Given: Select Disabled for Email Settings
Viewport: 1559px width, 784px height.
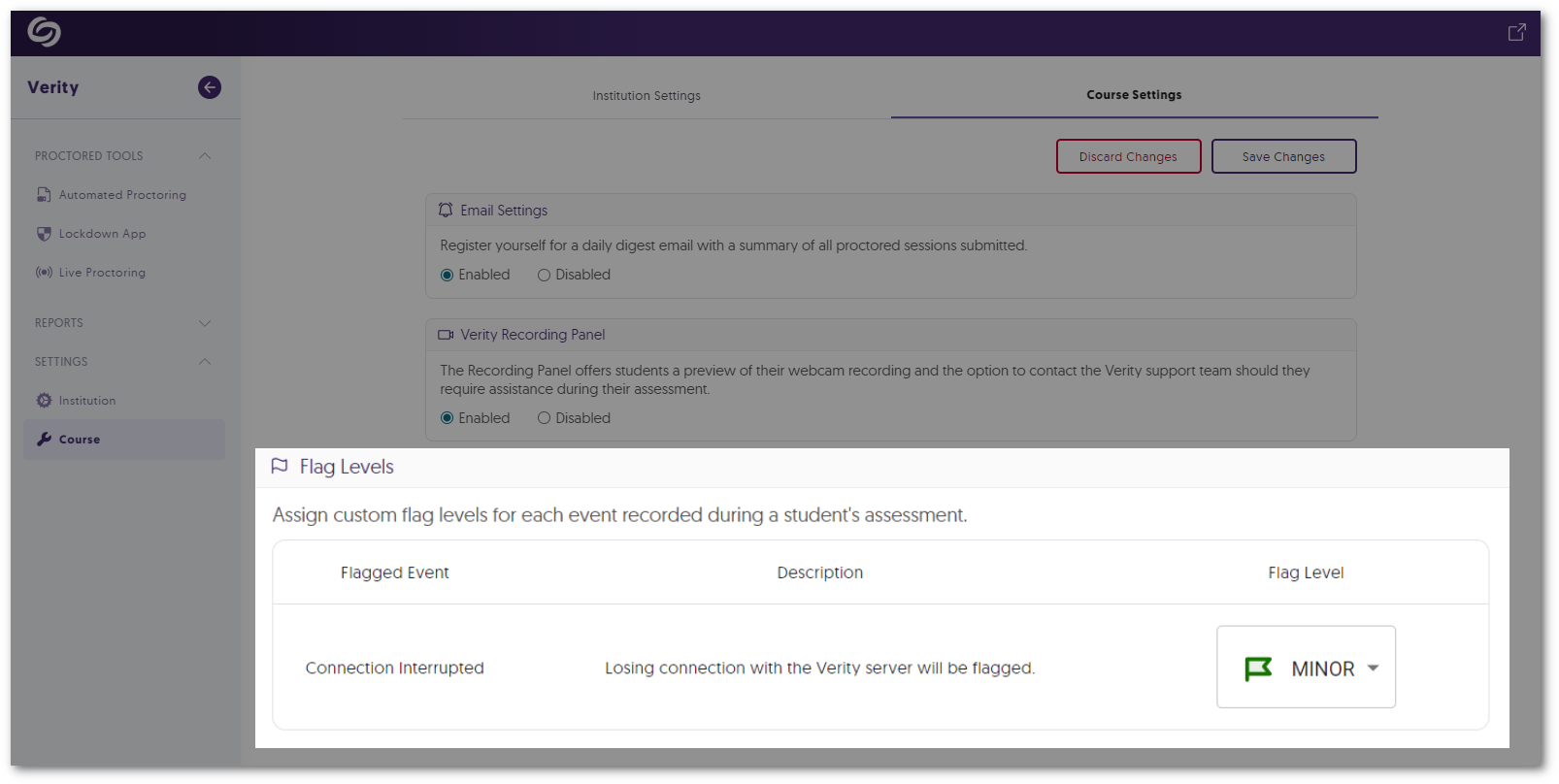Looking at the screenshot, I should (x=544, y=276).
